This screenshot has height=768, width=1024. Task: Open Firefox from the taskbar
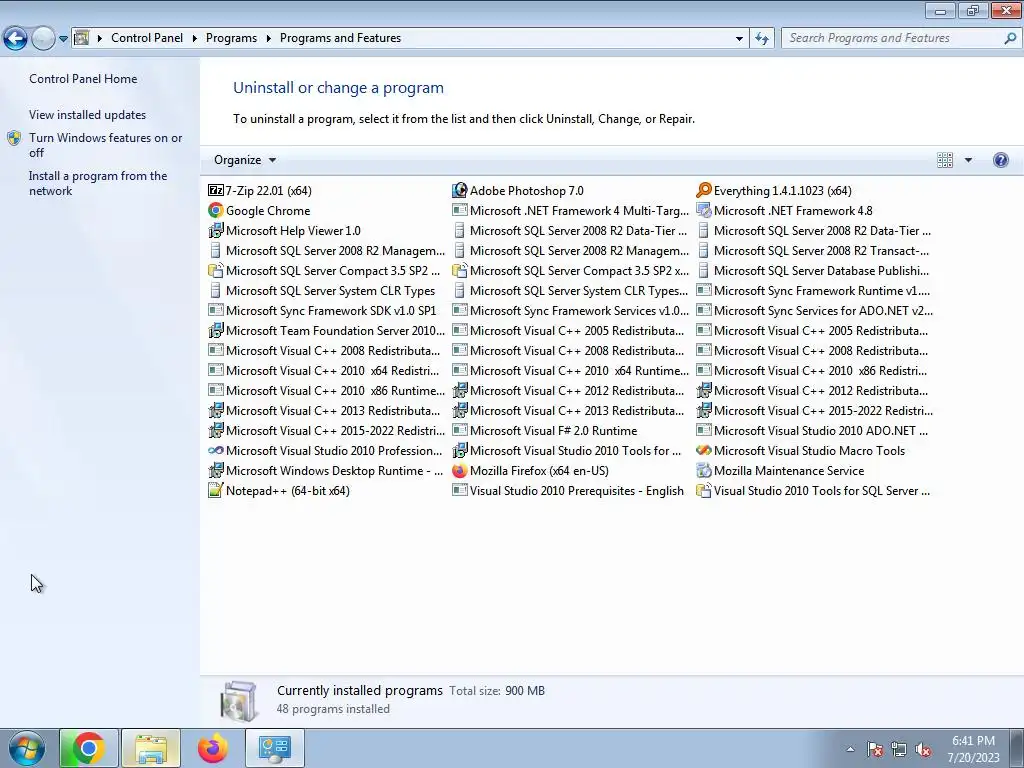pyautogui.click(x=213, y=748)
